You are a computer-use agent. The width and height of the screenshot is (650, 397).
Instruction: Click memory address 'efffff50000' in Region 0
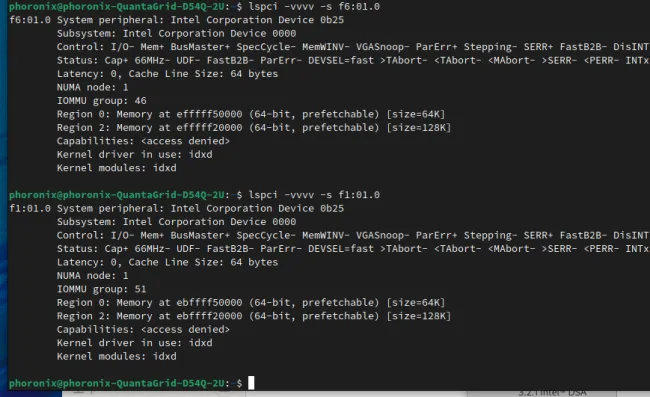tap(209, 114)
